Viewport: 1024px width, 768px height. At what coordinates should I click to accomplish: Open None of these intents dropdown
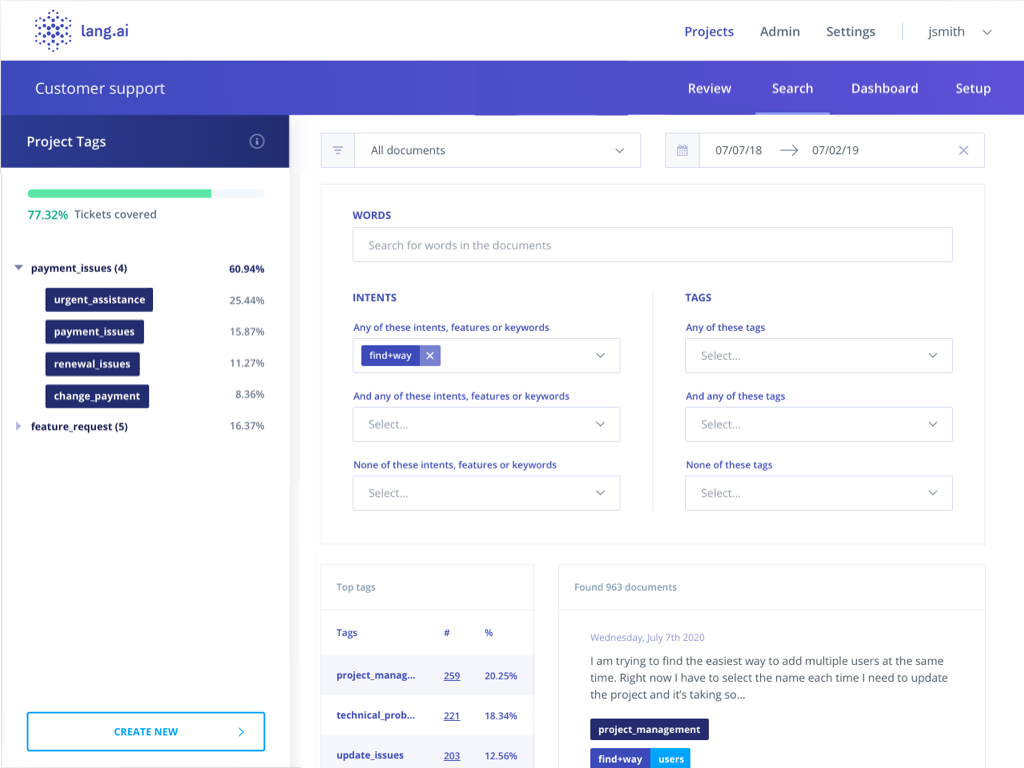pos(486,493)
